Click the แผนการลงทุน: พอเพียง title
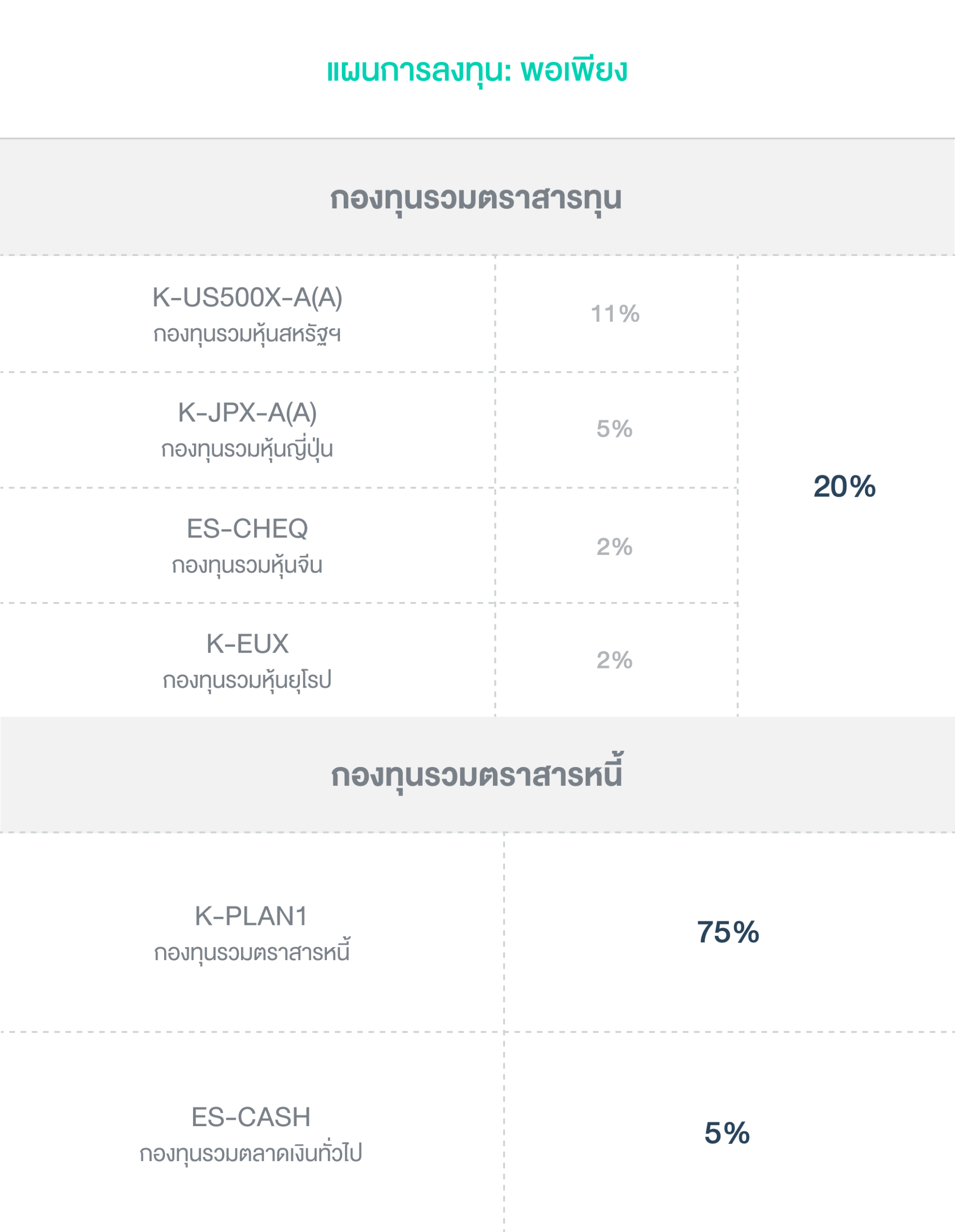955x1232 pixels. pyautogui.click(x=477, y=71)
